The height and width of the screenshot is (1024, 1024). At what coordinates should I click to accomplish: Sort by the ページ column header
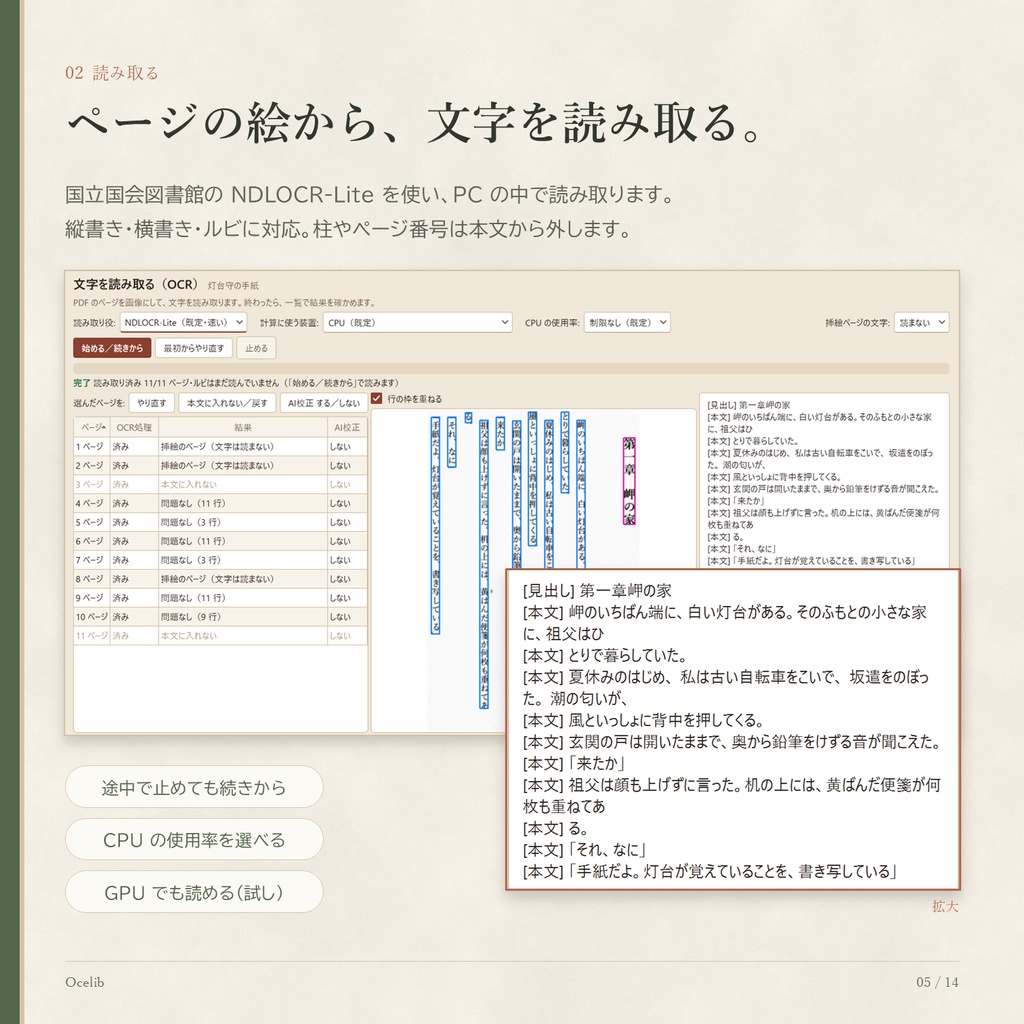point(92,427)
